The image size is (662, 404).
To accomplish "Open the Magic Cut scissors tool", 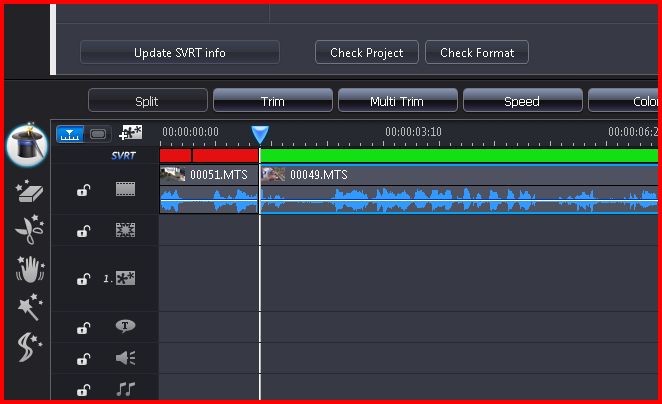I will 29,229.
